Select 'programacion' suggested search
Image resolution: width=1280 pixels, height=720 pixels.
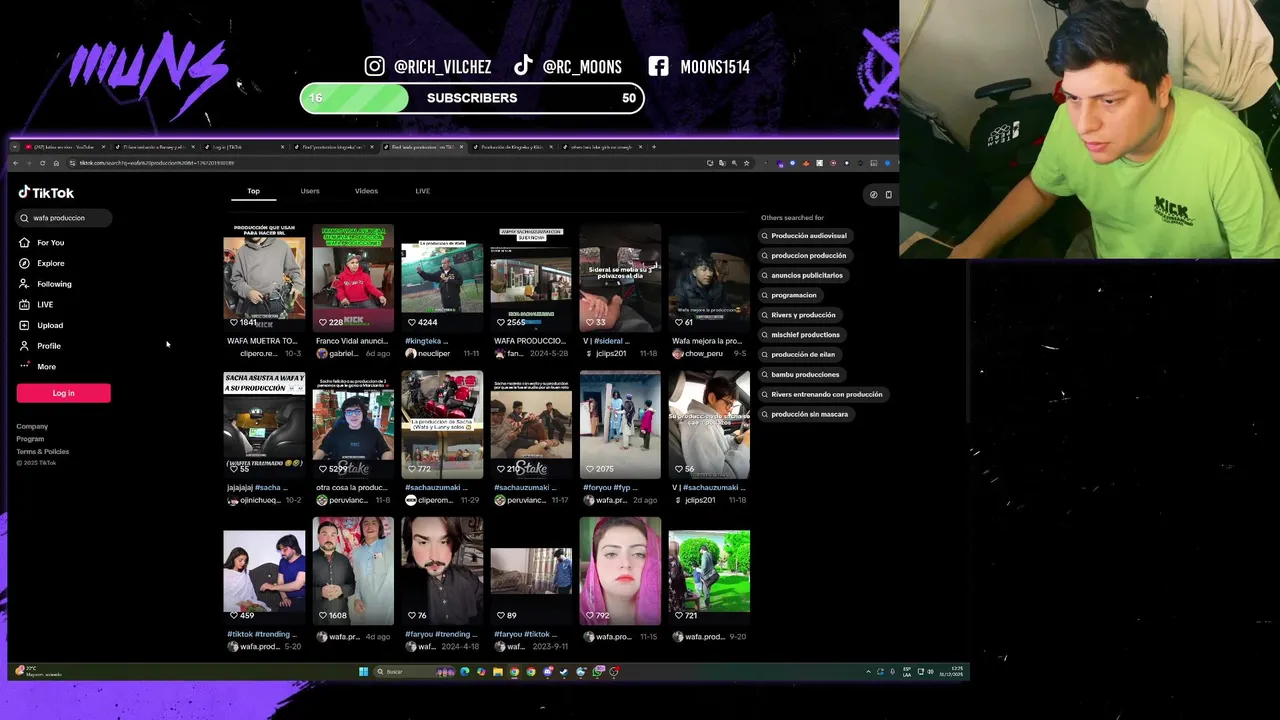pyautogui.click(x=789, y=295)
